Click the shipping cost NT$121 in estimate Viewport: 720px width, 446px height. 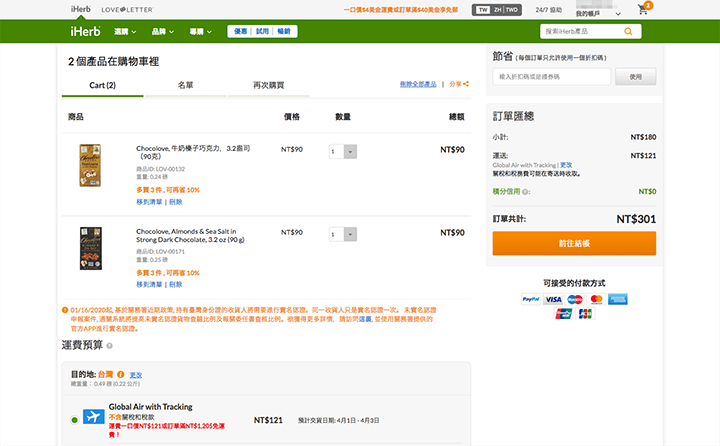pyautogui.click(x=268, y=420)
